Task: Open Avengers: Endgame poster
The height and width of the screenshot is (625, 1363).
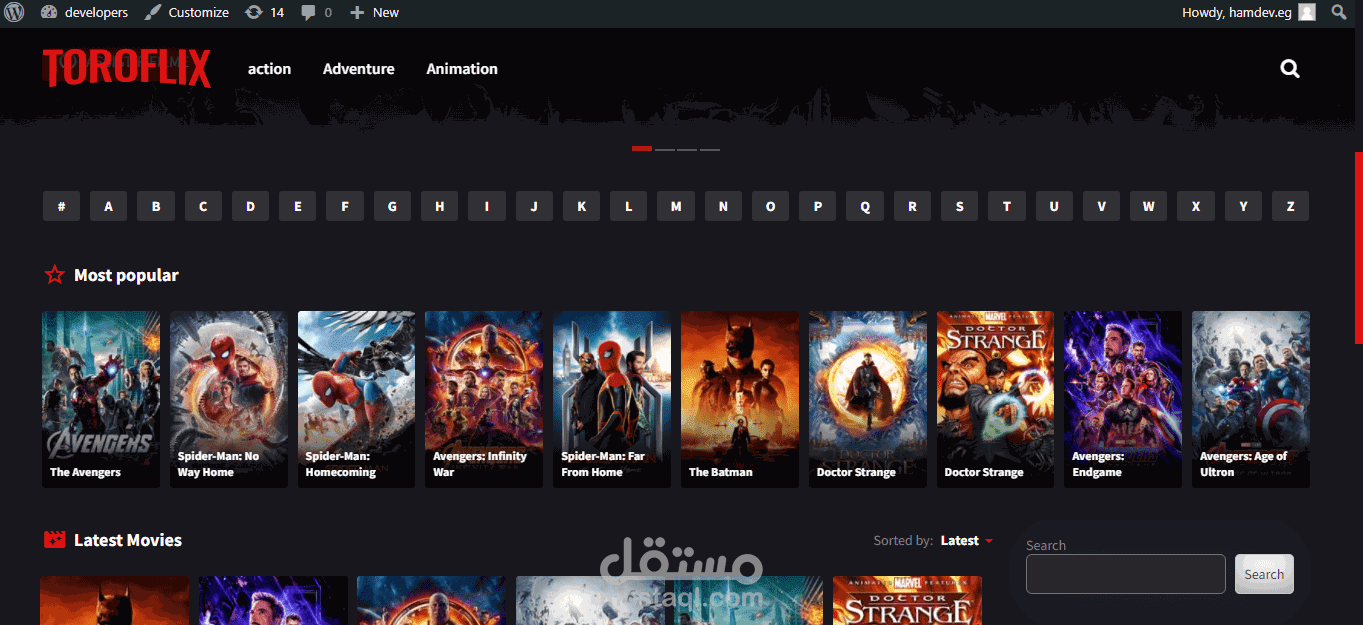Action: coord(1123,399)
